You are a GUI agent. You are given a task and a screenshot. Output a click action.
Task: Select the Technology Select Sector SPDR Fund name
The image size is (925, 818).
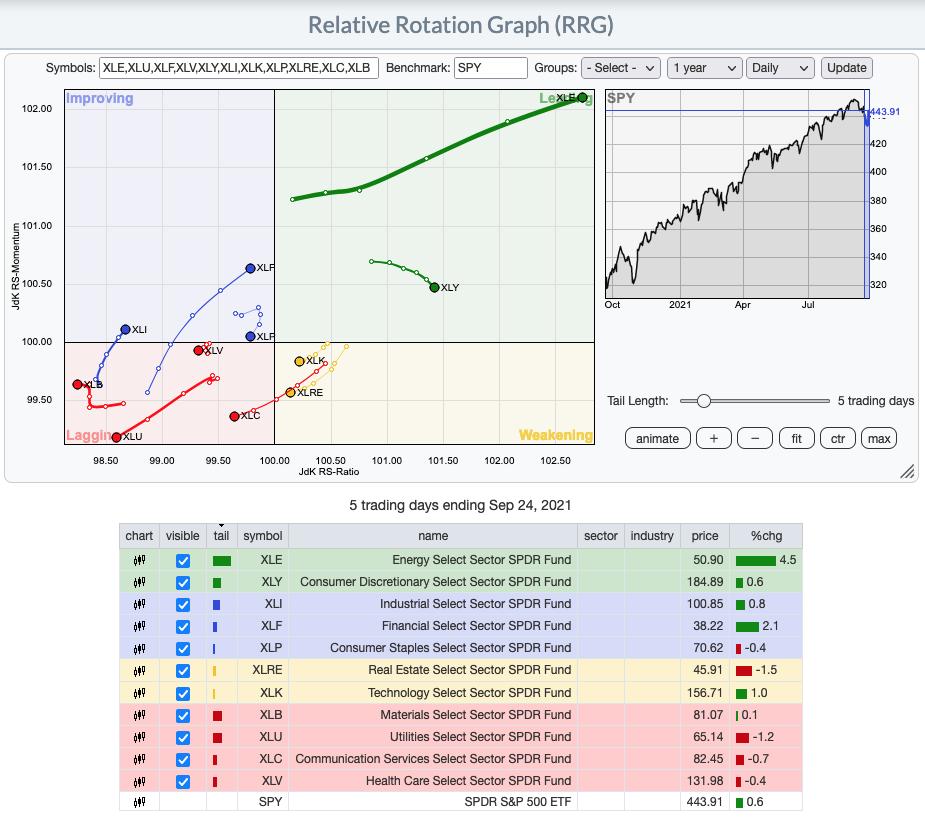click(470, 692)
